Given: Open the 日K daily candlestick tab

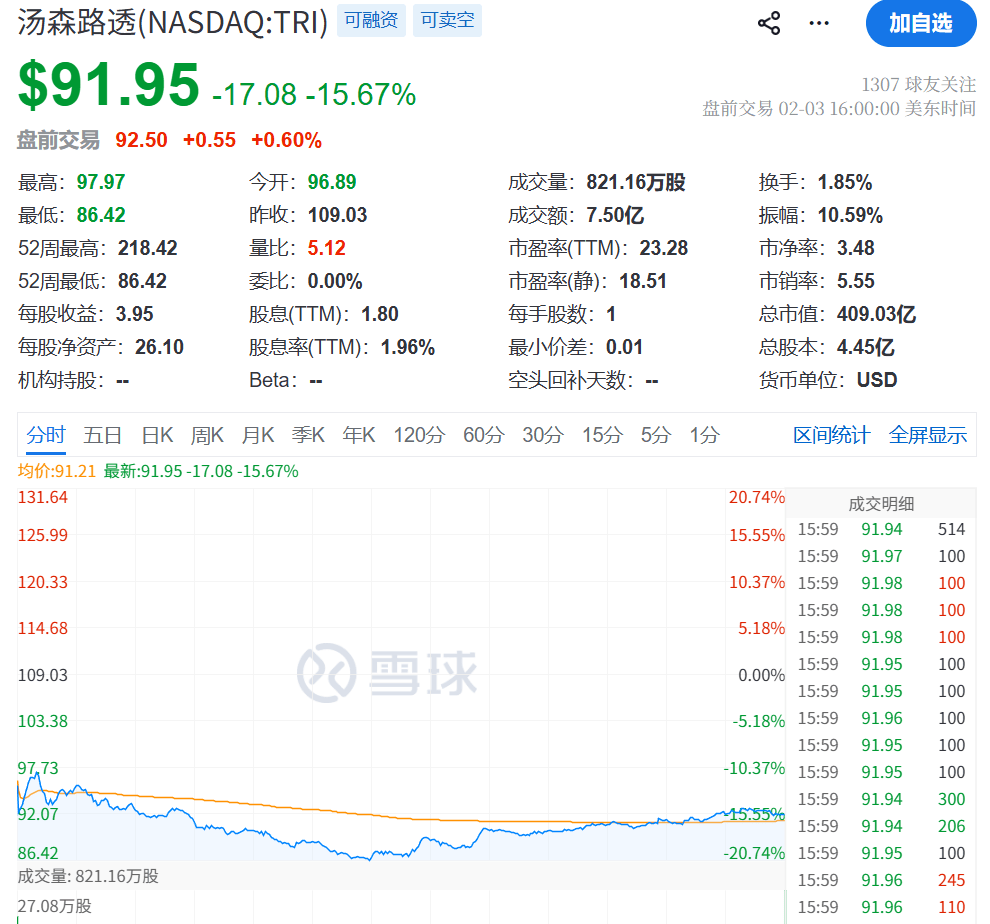Looking at the screenshot, I should (x=156, y=435).
